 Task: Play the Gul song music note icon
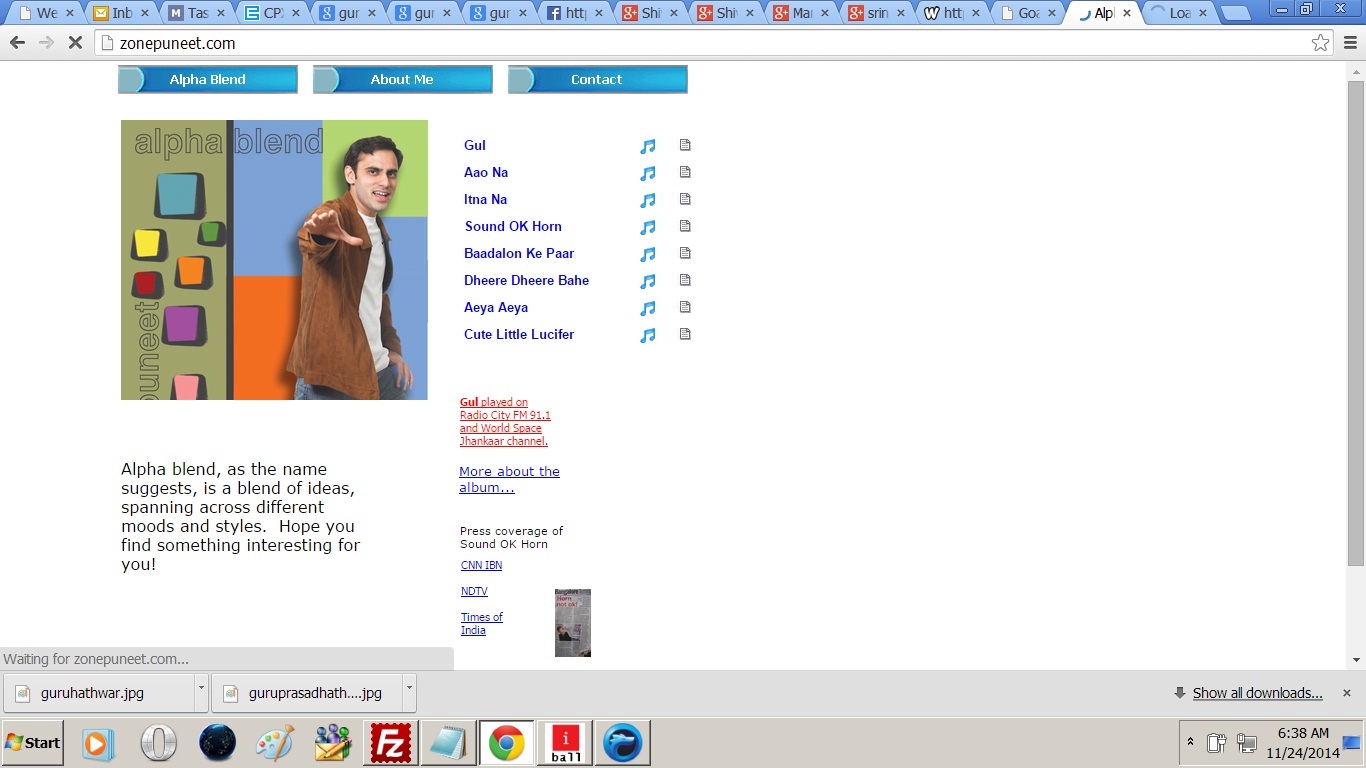648,146
